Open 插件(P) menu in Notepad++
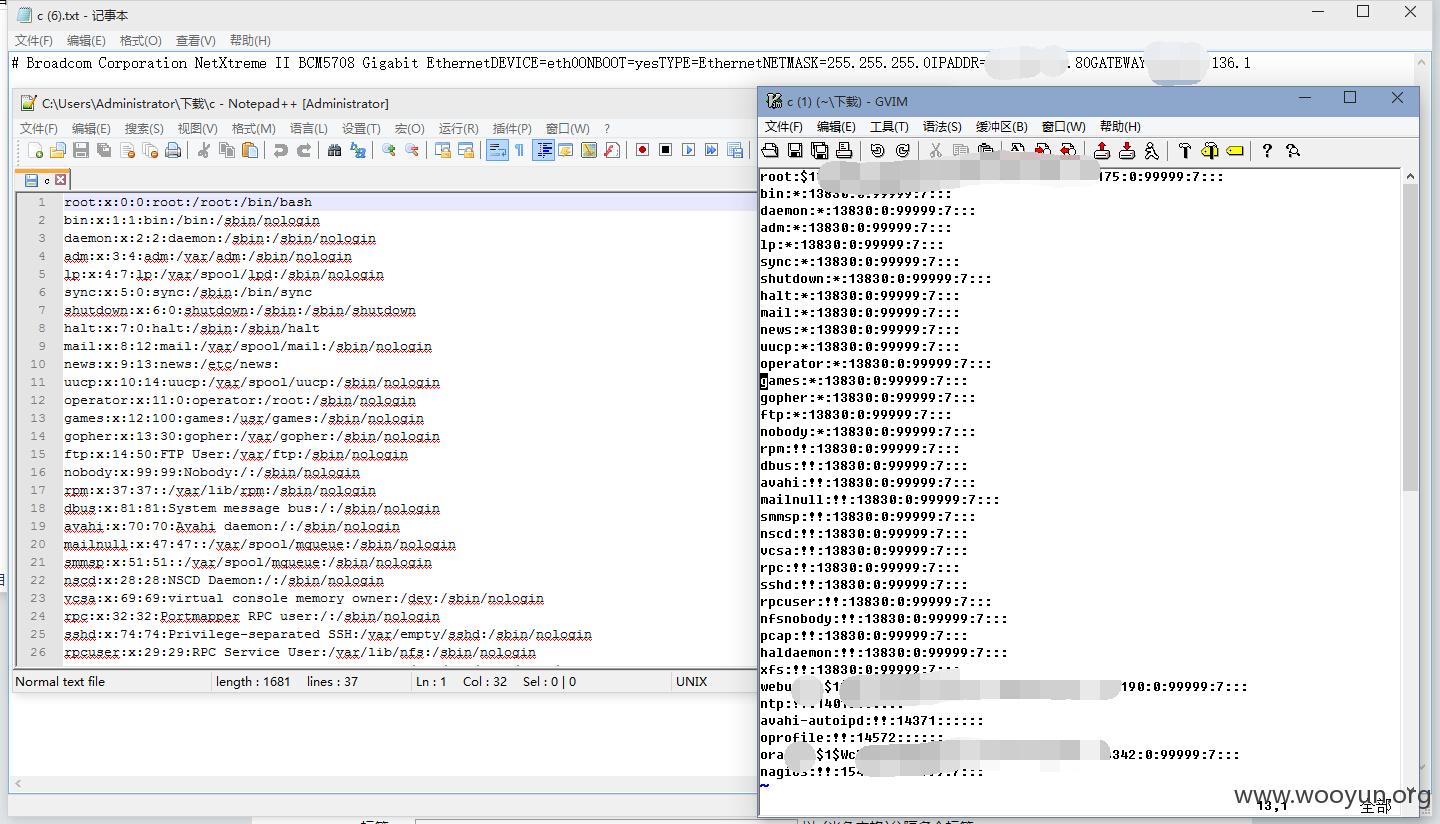Viewport: 1440px width, 824px height. coord(512,128)
